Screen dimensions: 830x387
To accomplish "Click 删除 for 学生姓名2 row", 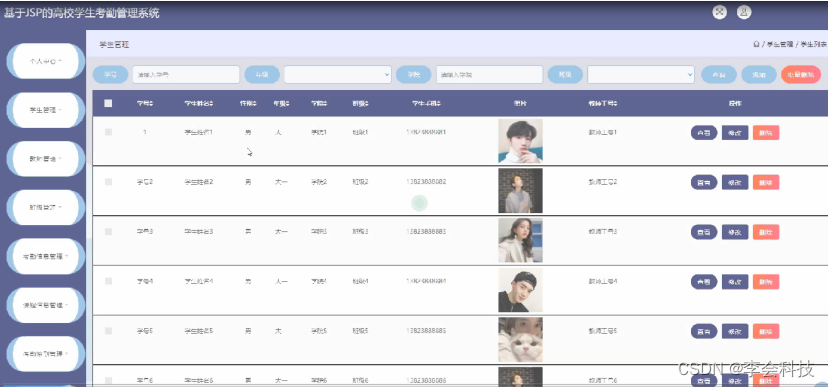I will 766,182.
